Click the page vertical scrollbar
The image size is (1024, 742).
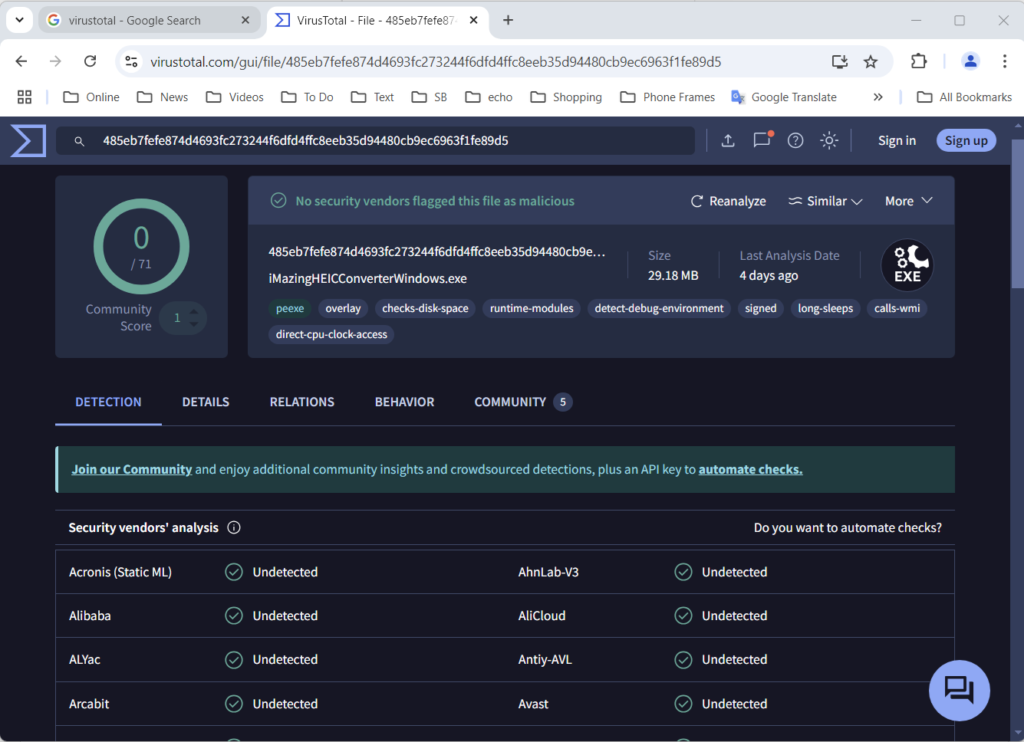[x=1017, y=216]
